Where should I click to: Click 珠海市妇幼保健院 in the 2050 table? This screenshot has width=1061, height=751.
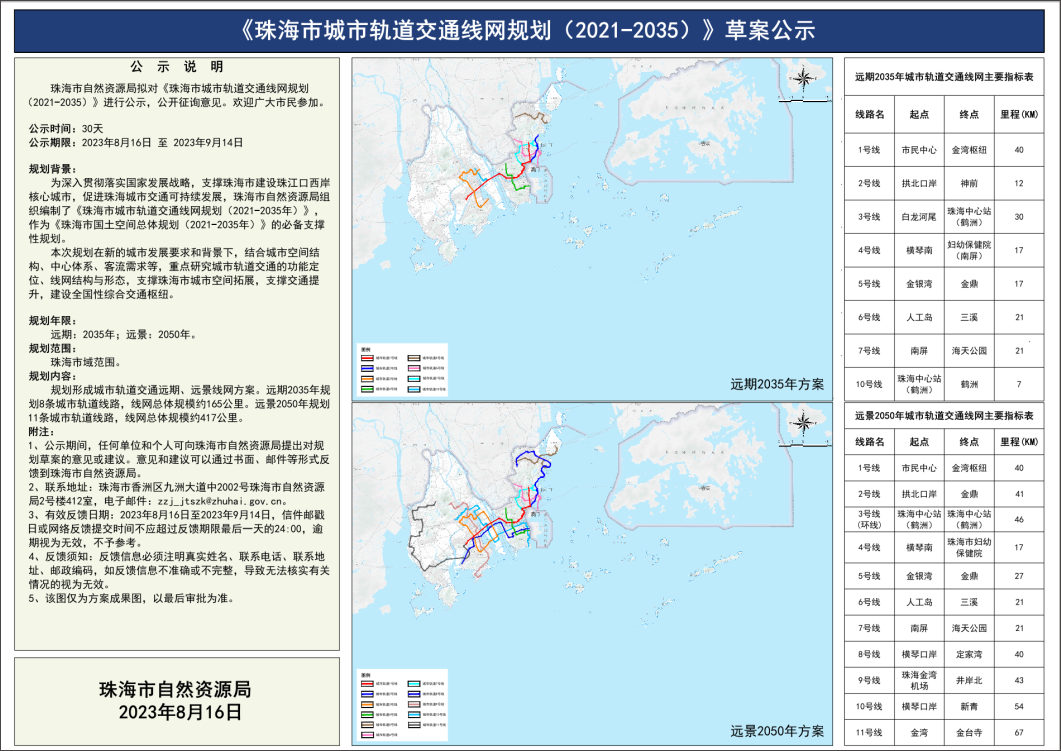click(969, 547)
